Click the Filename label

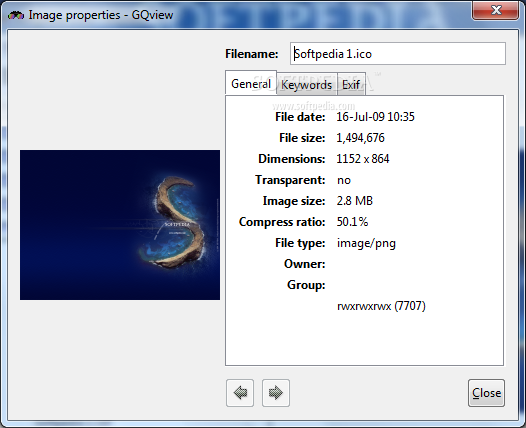coord(252,54)
